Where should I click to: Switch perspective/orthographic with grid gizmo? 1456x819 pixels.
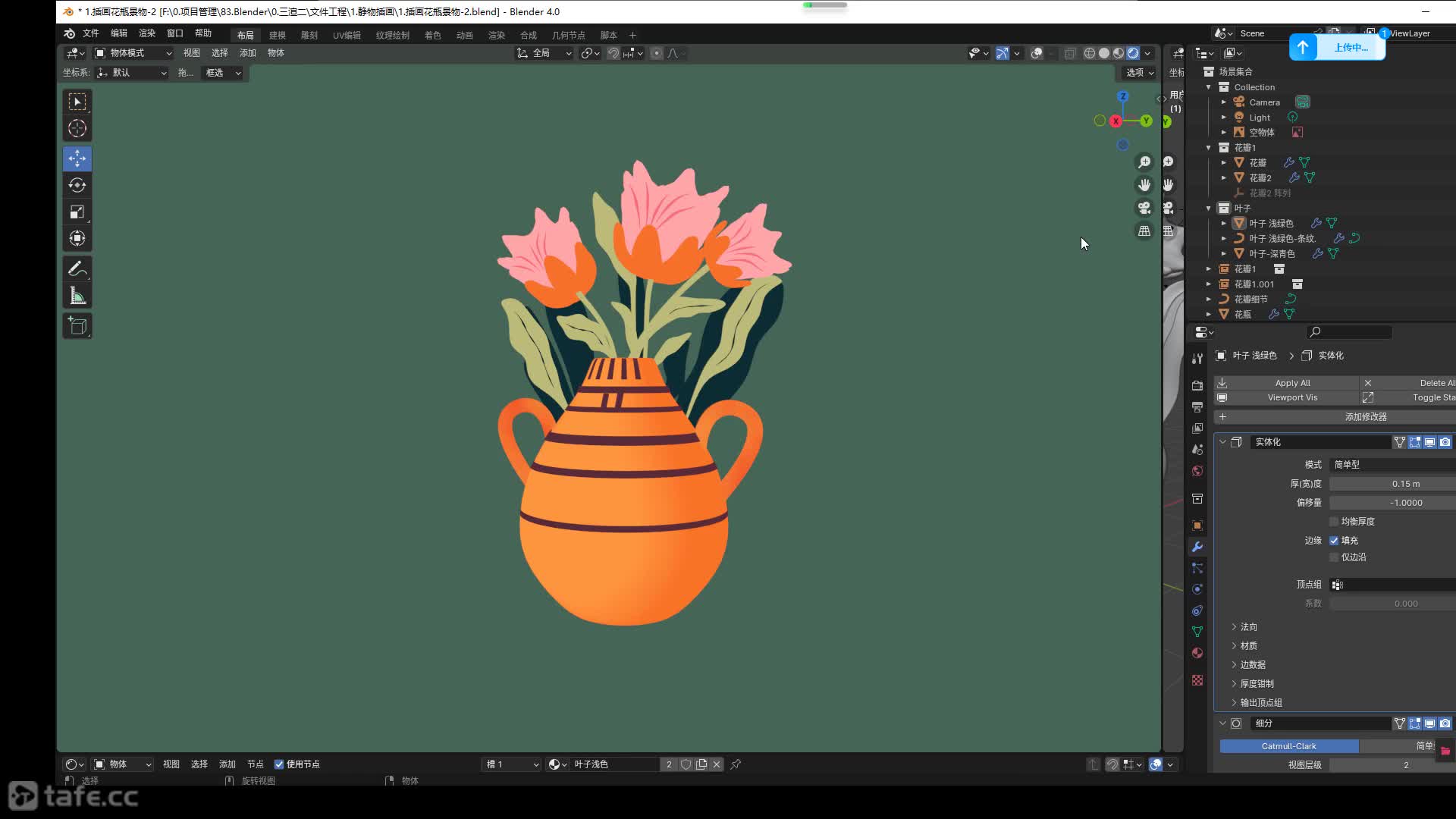point(1144,231)
